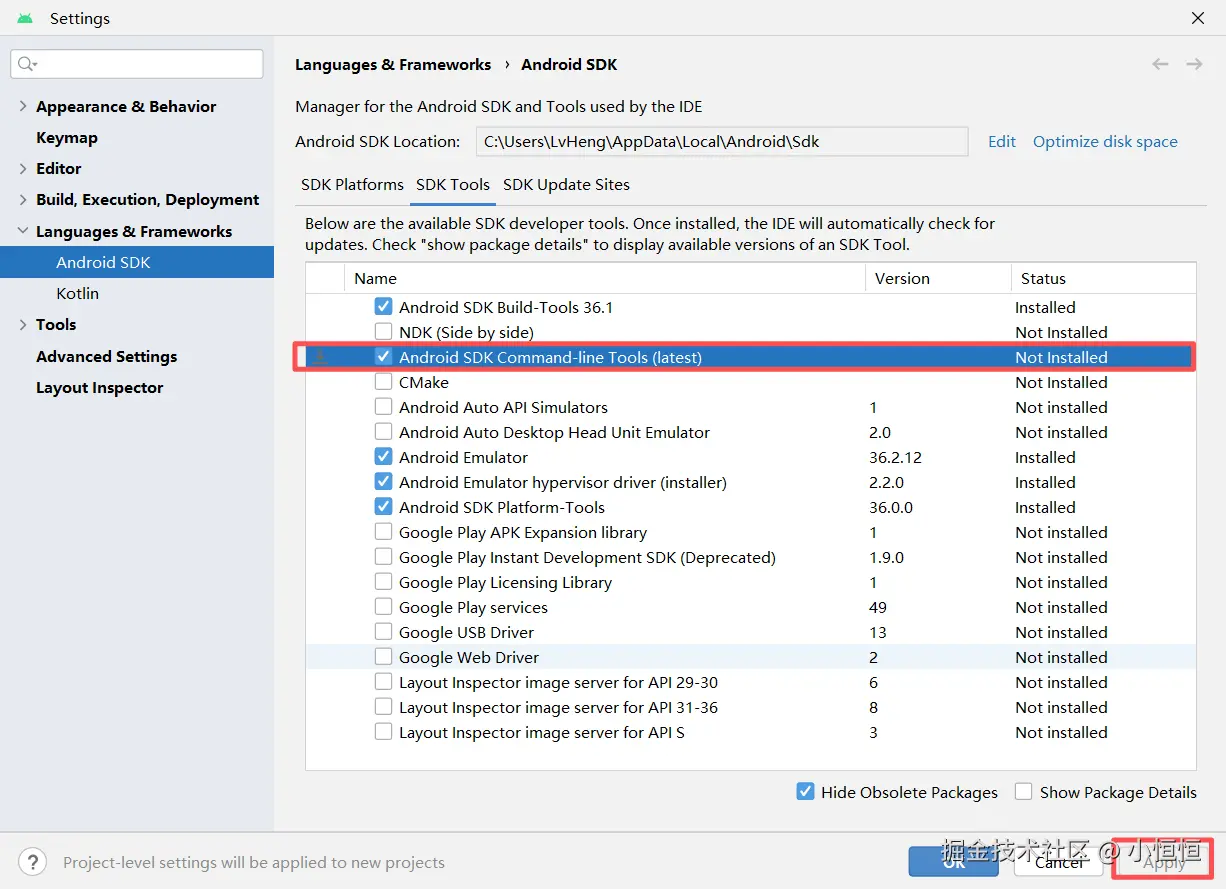The height and width of the screenshot is (889, 1226).
Task: Check Layout Inspector image server API S
Action: [383, 732]
